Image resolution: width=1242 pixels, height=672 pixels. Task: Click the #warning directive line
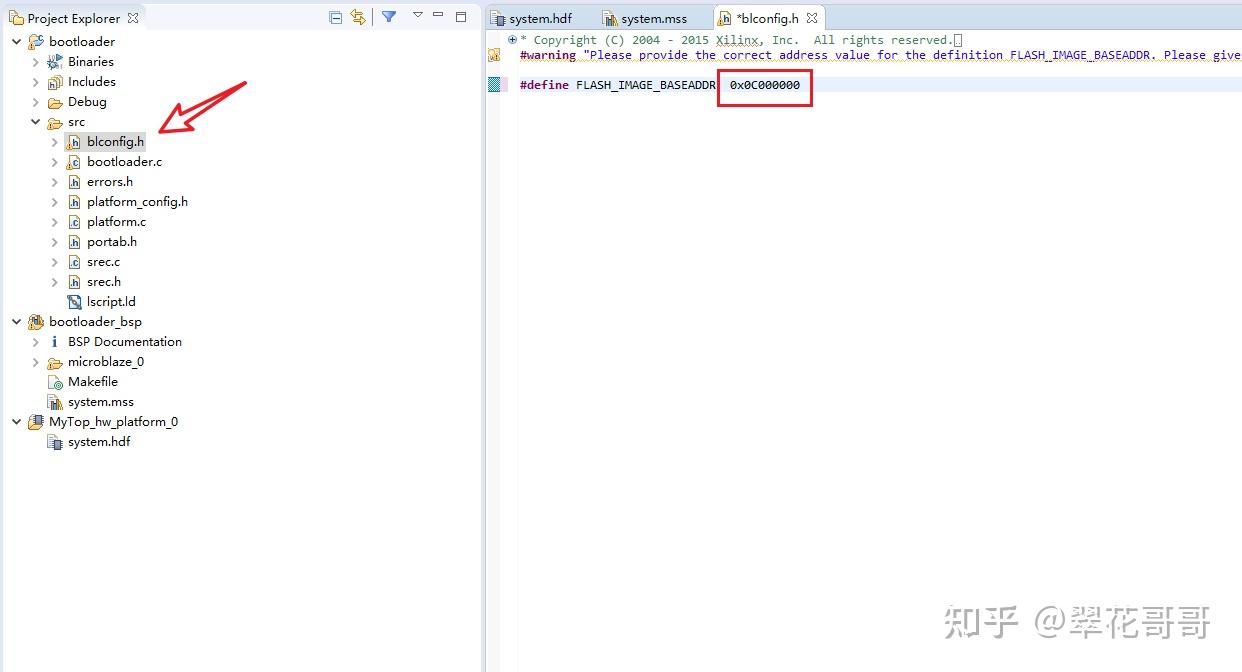coord(880,55)
